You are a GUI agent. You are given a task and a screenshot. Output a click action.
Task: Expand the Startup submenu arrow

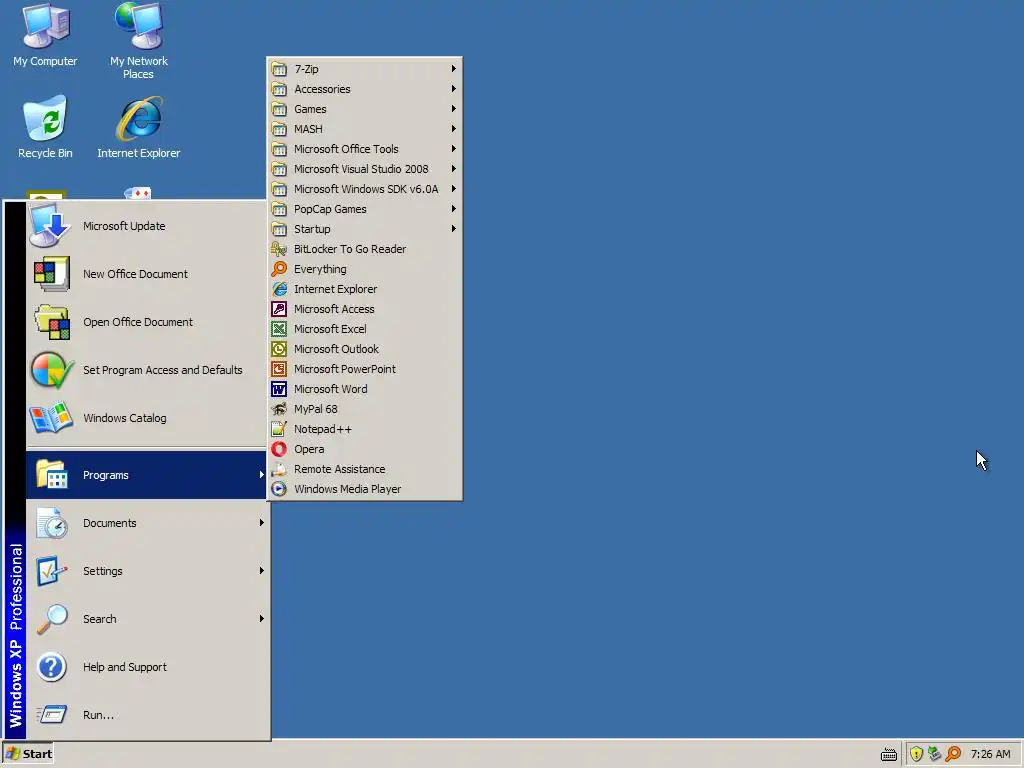[453, 229]
